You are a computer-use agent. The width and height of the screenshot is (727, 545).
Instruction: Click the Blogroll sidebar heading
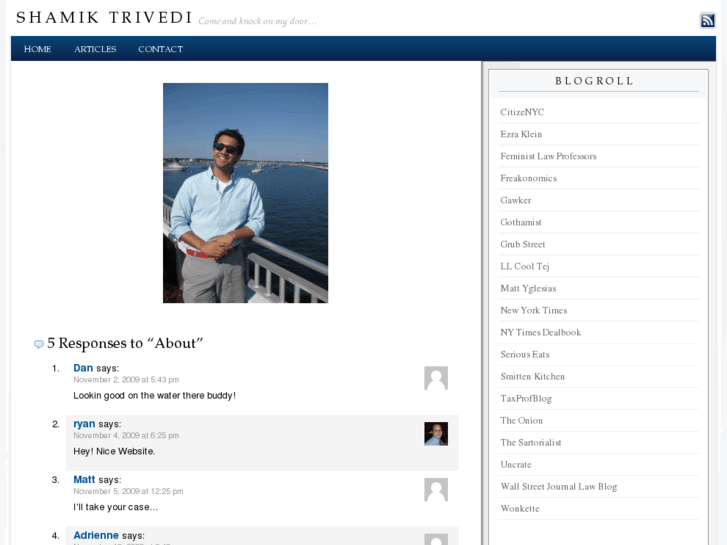coord(594,81)
